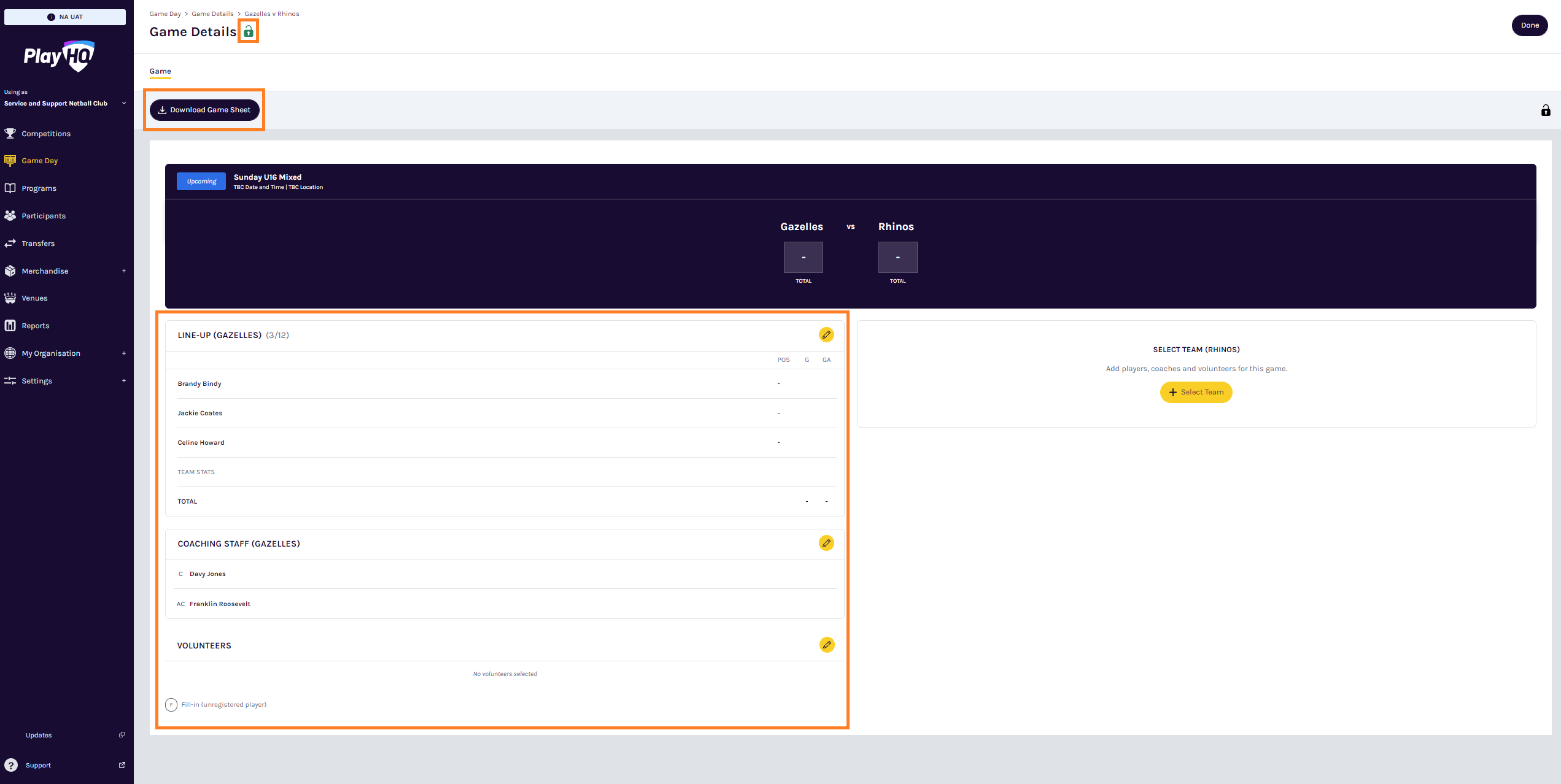
Task: Open Transfers in the sidebar
Action: coord(38,244)
